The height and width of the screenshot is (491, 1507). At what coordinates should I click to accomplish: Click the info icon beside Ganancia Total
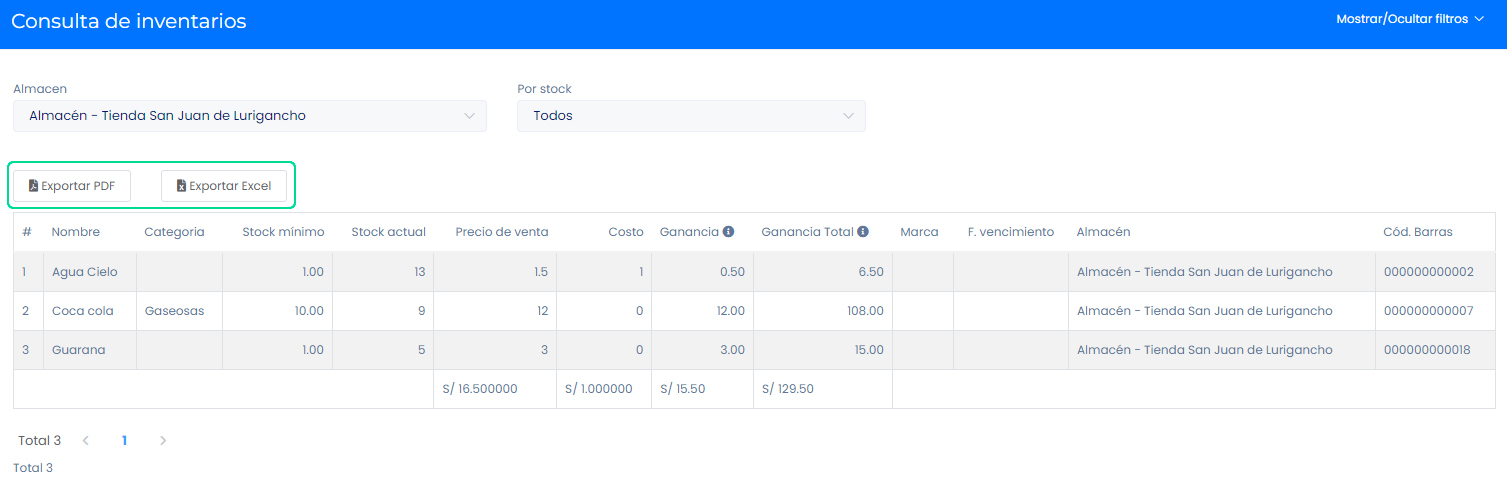coord(863,232)
